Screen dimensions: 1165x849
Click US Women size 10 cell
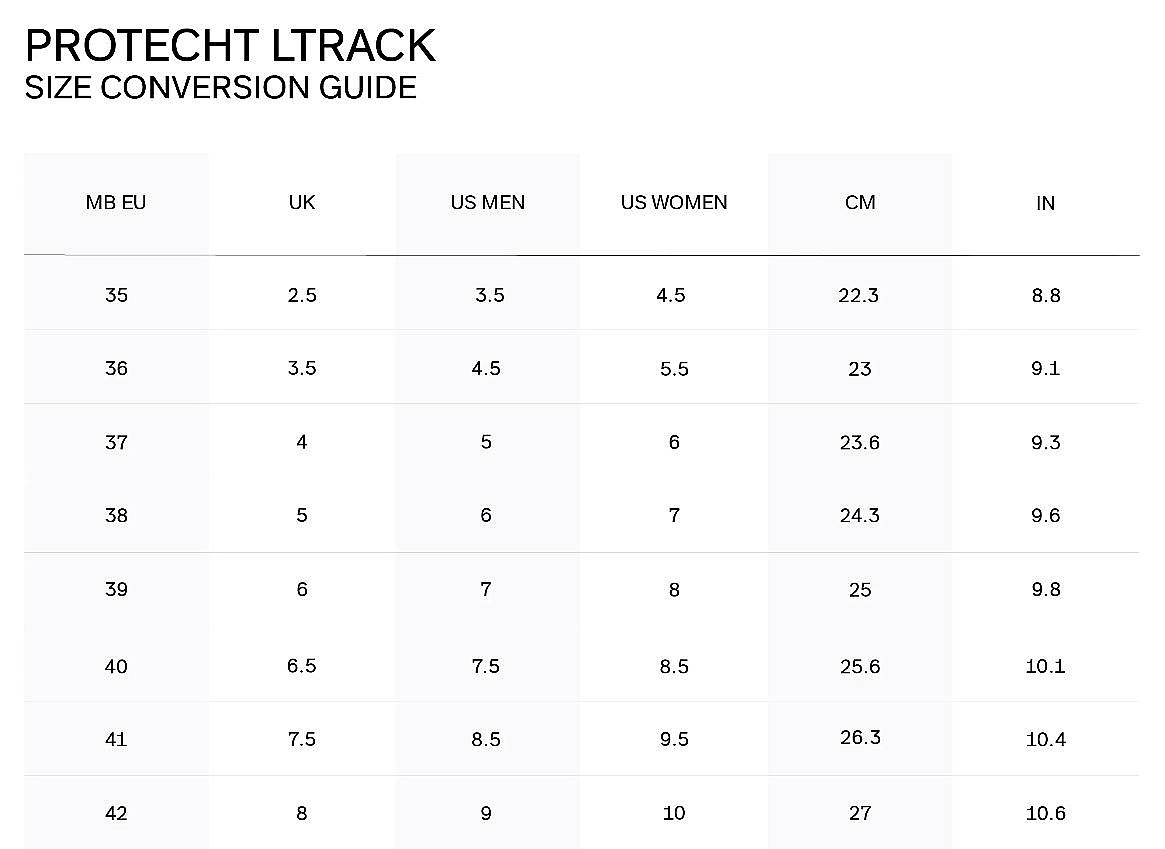[674, 813]
